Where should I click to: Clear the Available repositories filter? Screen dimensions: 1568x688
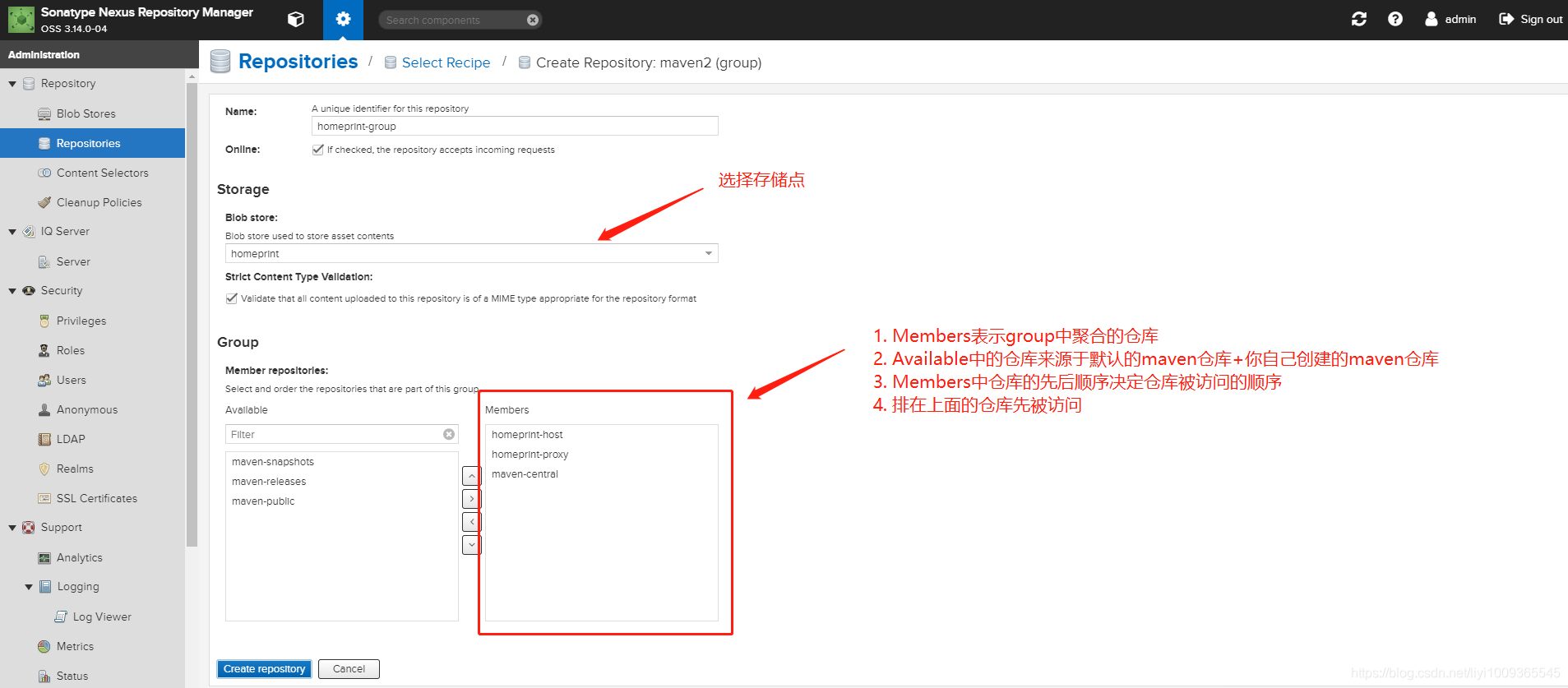(x=449, y=434)
